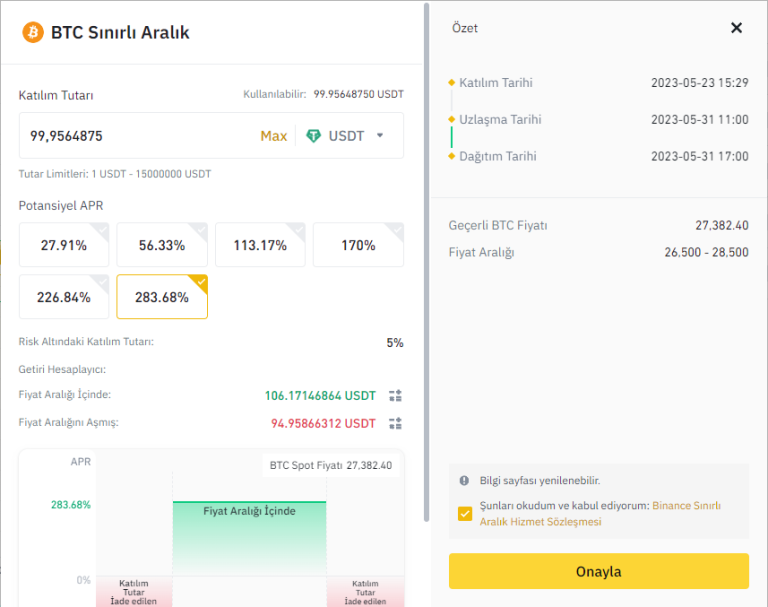Uncheck the agreement acceptance checkbox
Screen dimensions: 768x607
pos(465,514)
